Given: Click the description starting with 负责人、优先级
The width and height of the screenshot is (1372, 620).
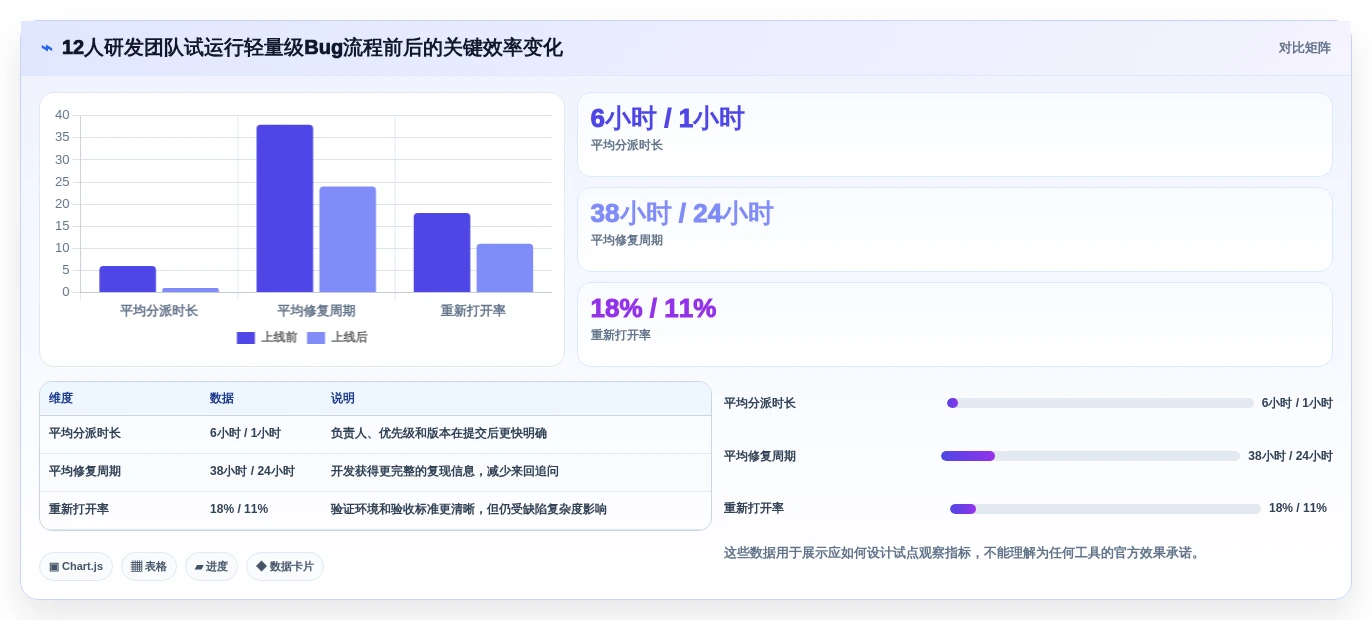Looking at the screenshot, I should [x=439, y=434].
